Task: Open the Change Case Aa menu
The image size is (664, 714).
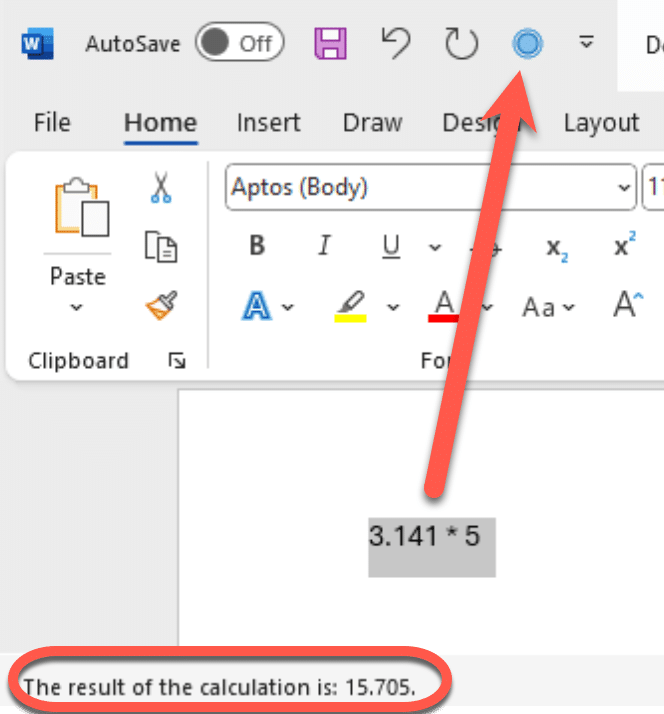Action: (548, 307)
